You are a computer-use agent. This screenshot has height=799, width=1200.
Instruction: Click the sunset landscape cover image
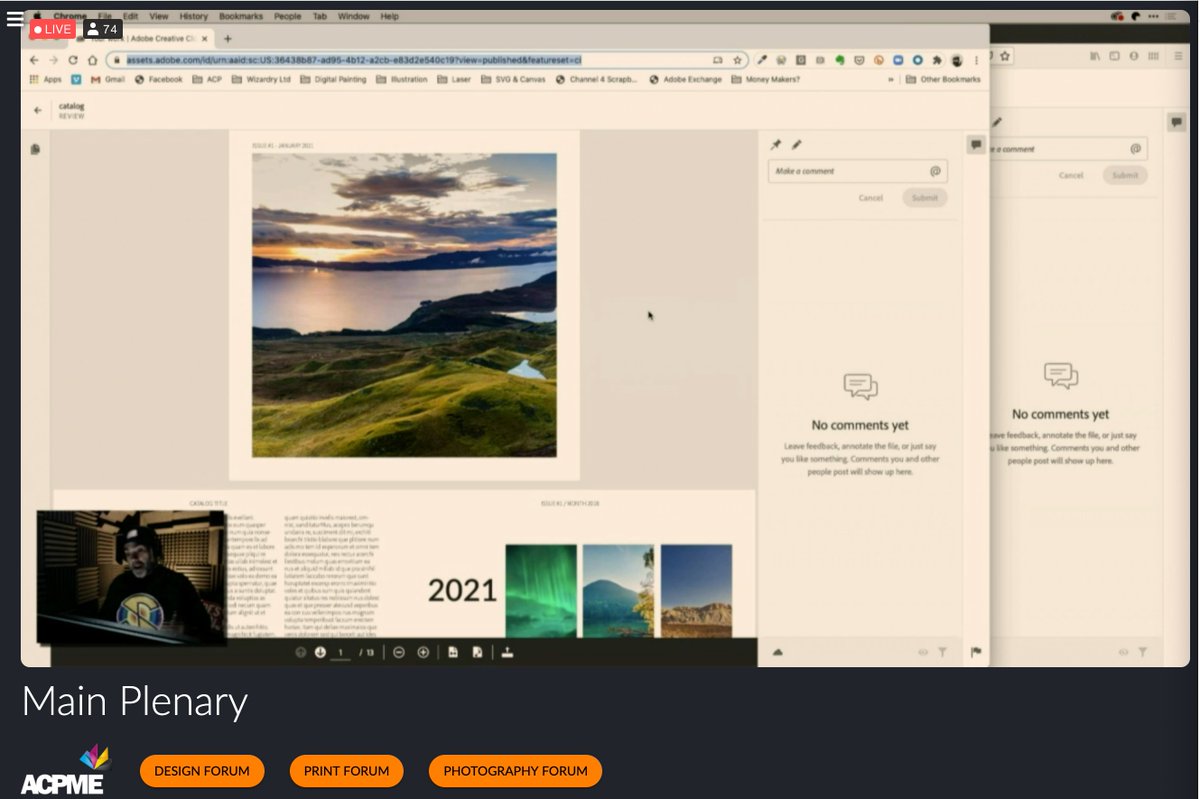tap(404, 305)
